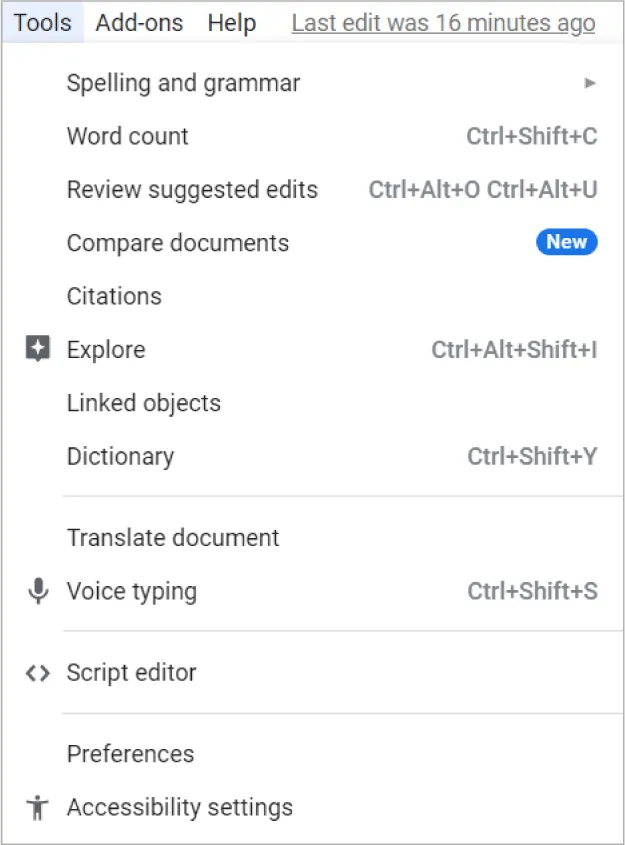Select Translate document
This screenshot has height=845, width=625.
click(172, 537)
